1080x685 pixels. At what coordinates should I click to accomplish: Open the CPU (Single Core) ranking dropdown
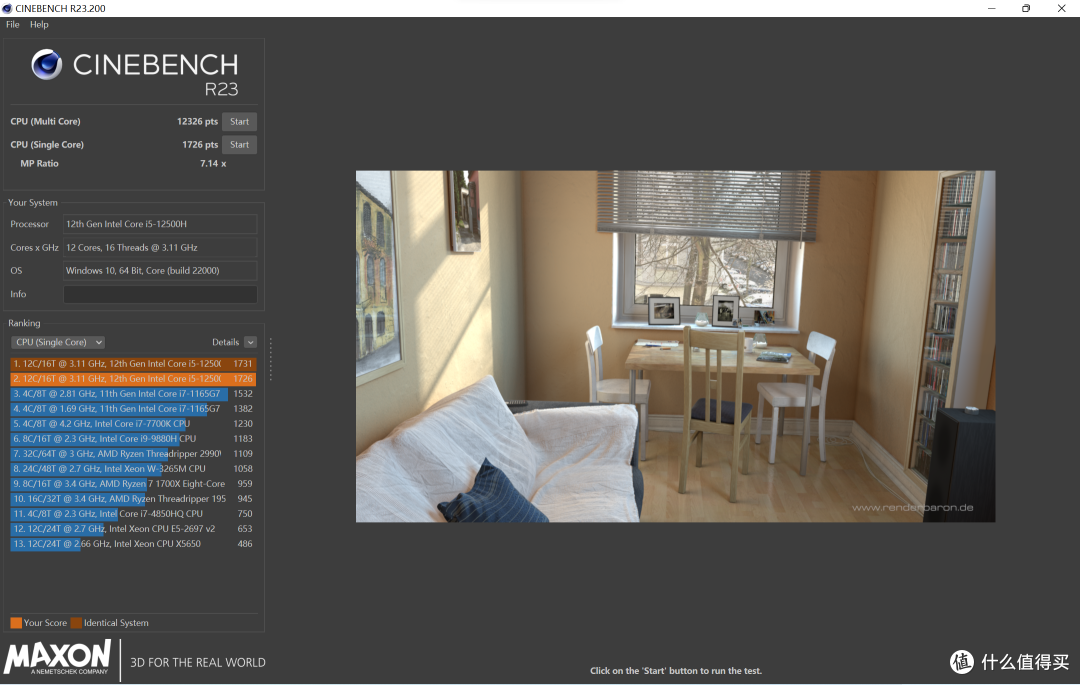(x=58, y=342)
